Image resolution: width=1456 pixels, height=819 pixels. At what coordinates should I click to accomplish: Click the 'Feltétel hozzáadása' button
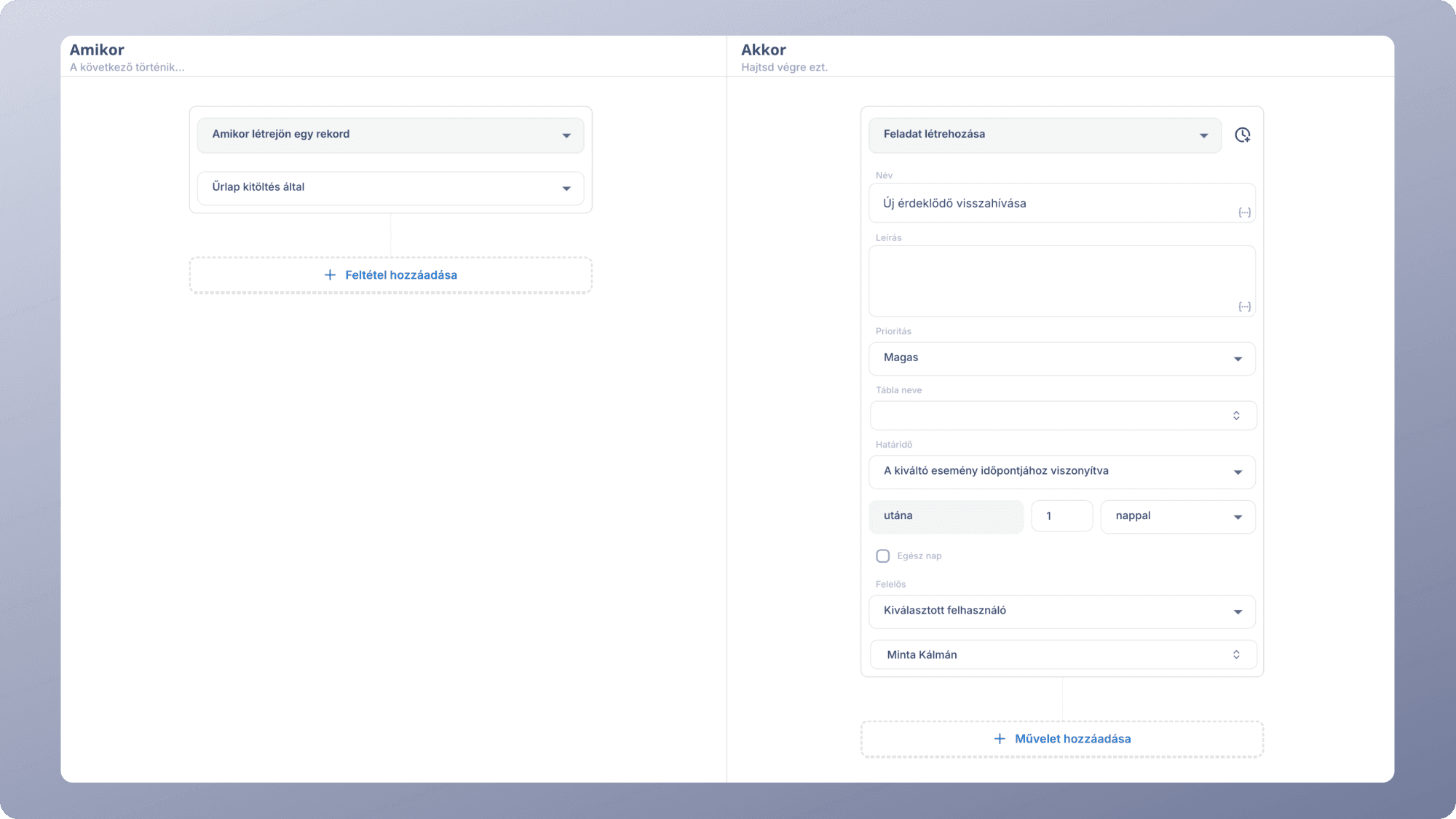(x=390, y=275)
